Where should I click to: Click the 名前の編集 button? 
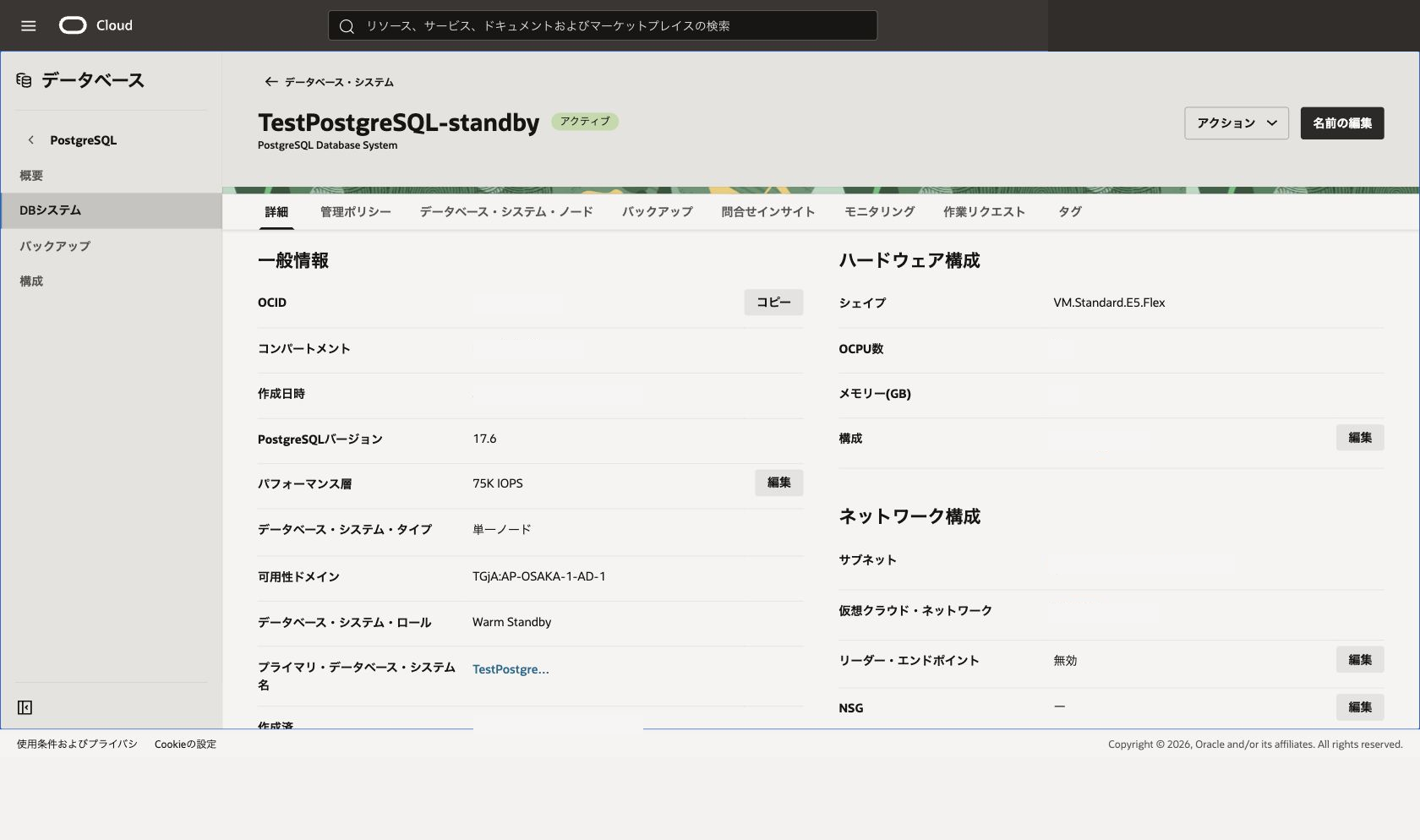click(x=1341, y=123)
